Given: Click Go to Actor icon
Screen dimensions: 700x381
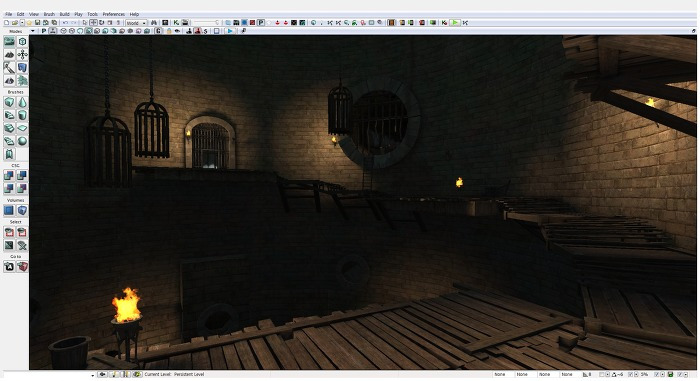Looking at the screenshot, I should pyautogui.click(x=9, y=267).
